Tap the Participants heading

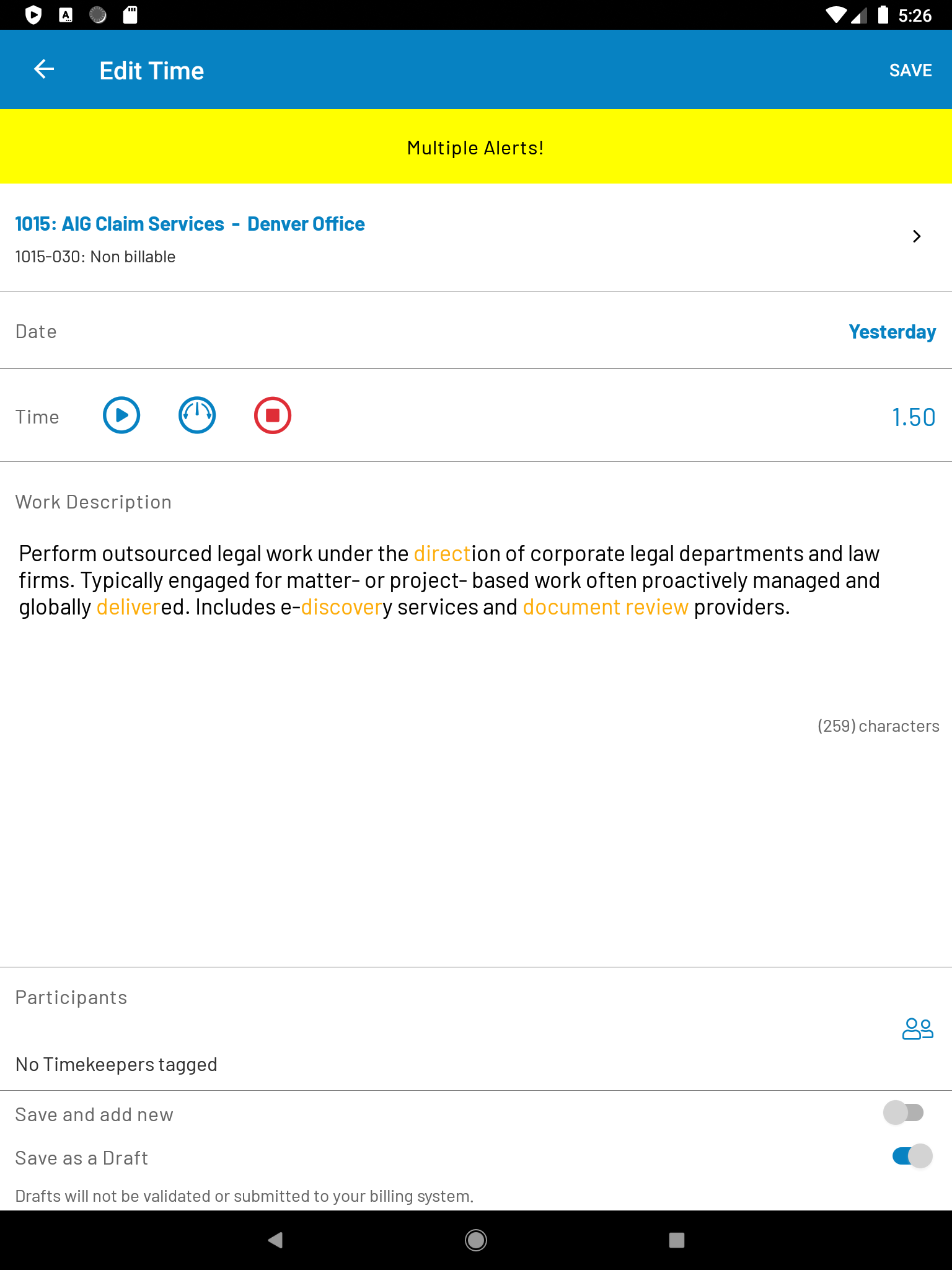[x=71, y=998]
